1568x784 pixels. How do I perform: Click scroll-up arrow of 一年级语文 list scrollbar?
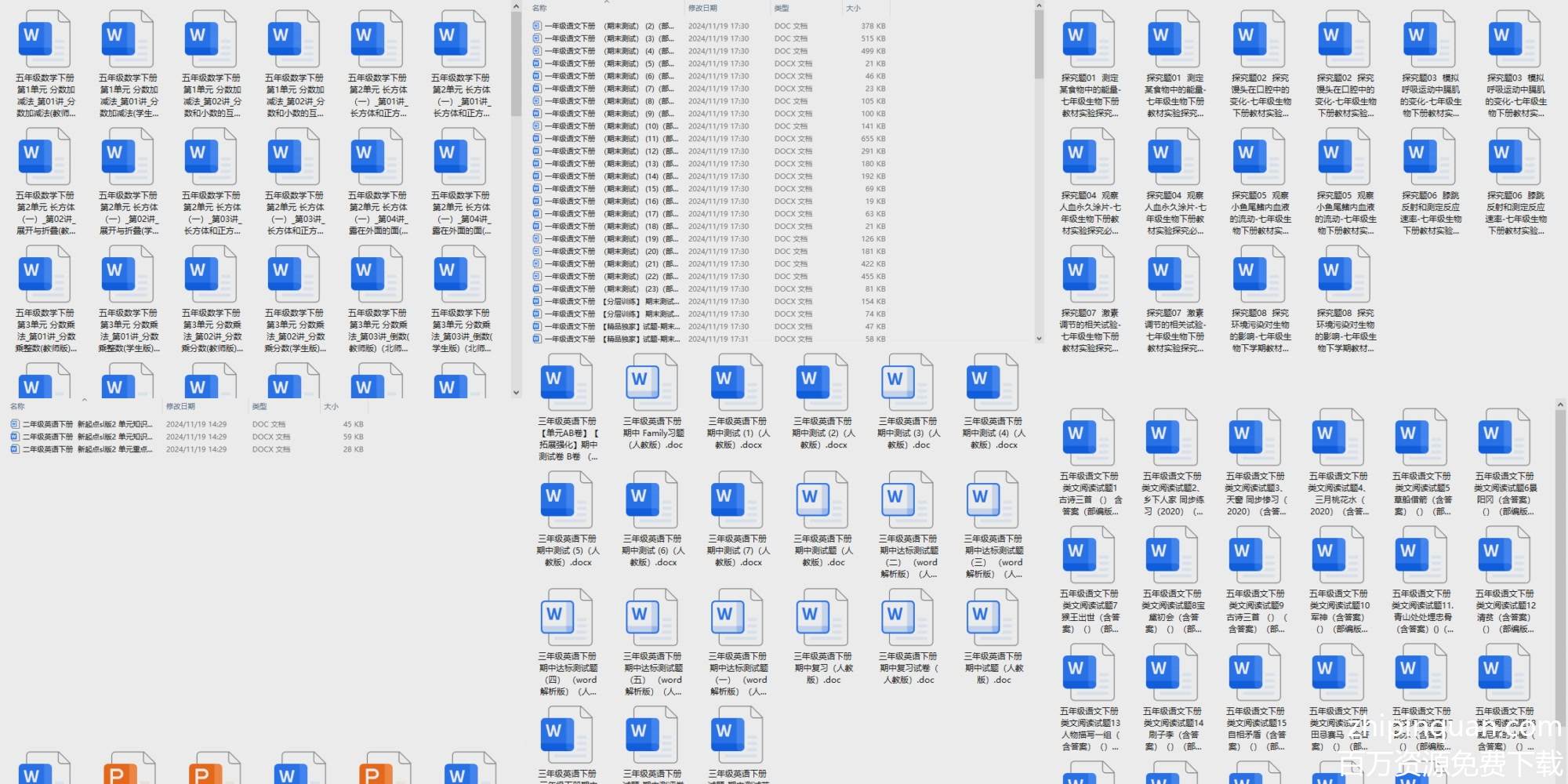[x=1039, y=5]
